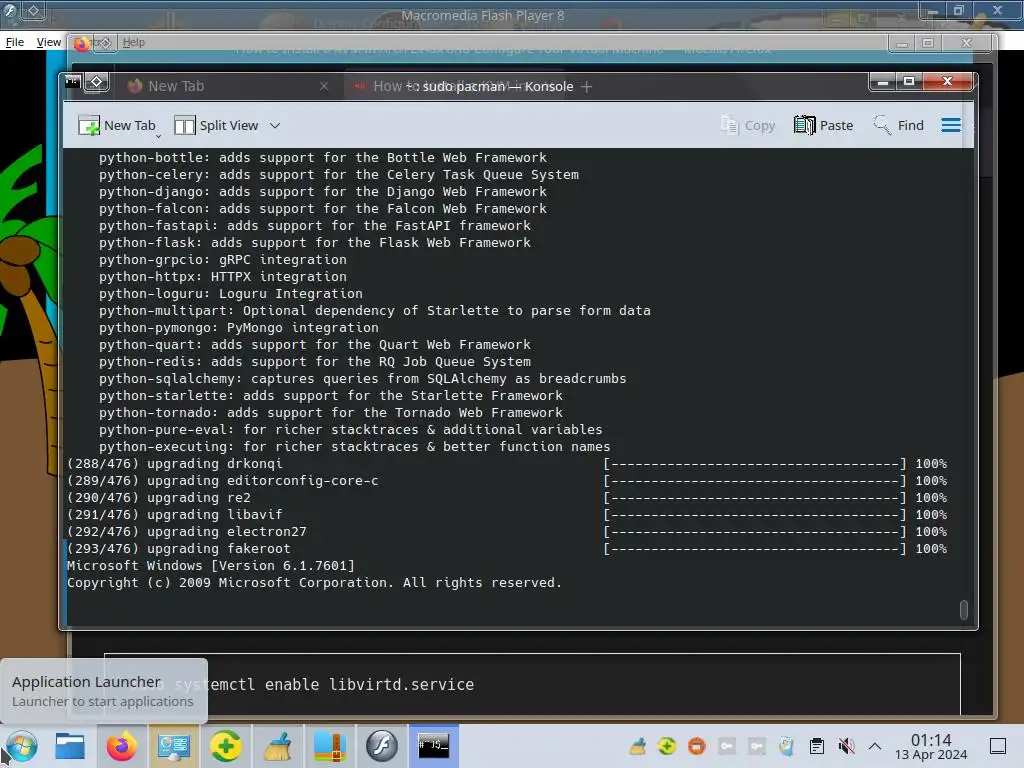Click the Flash Player title bar app icon

9,11
